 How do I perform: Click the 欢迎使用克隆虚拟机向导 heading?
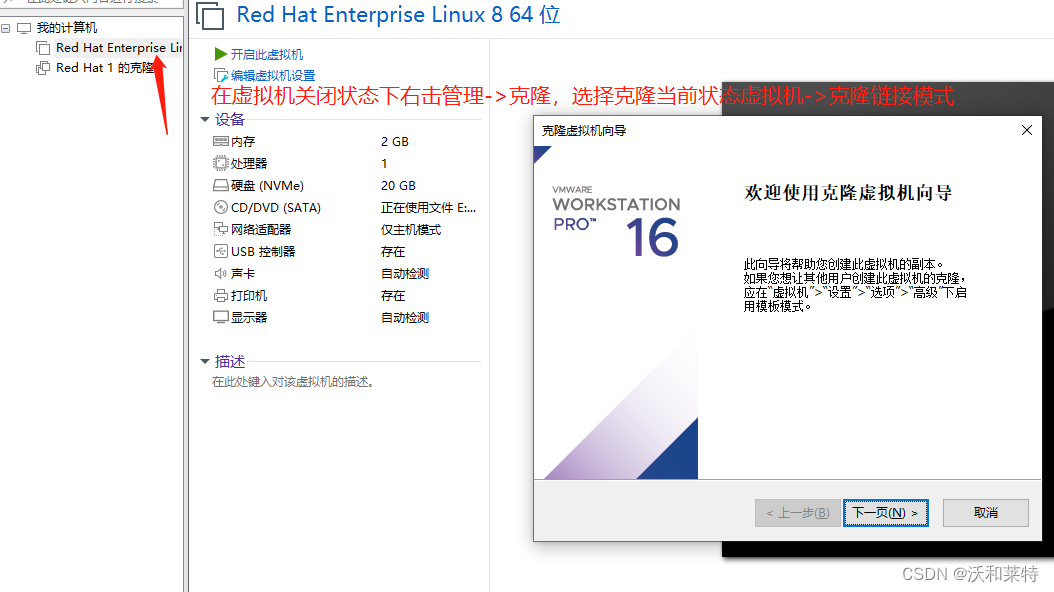click(x=848, y=193)
